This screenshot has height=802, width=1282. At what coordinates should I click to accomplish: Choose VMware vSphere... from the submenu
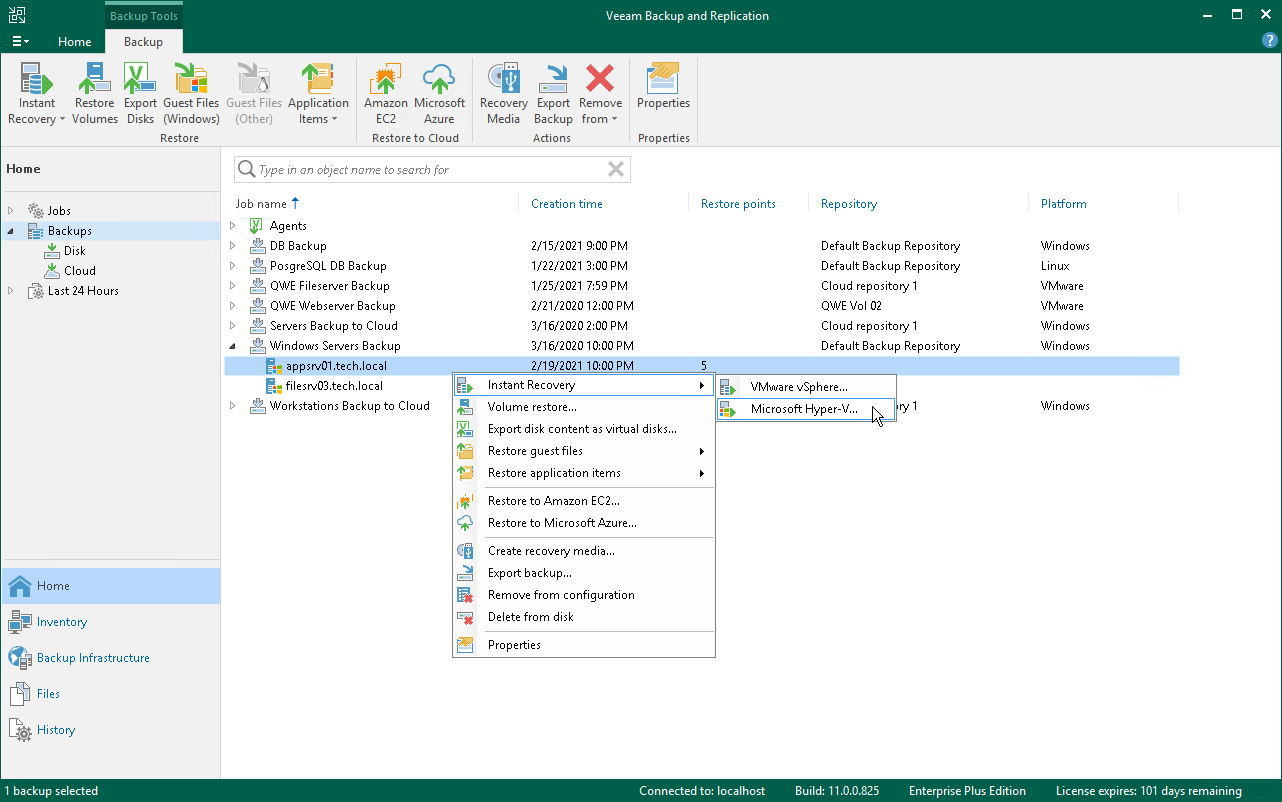coord(806,387)
